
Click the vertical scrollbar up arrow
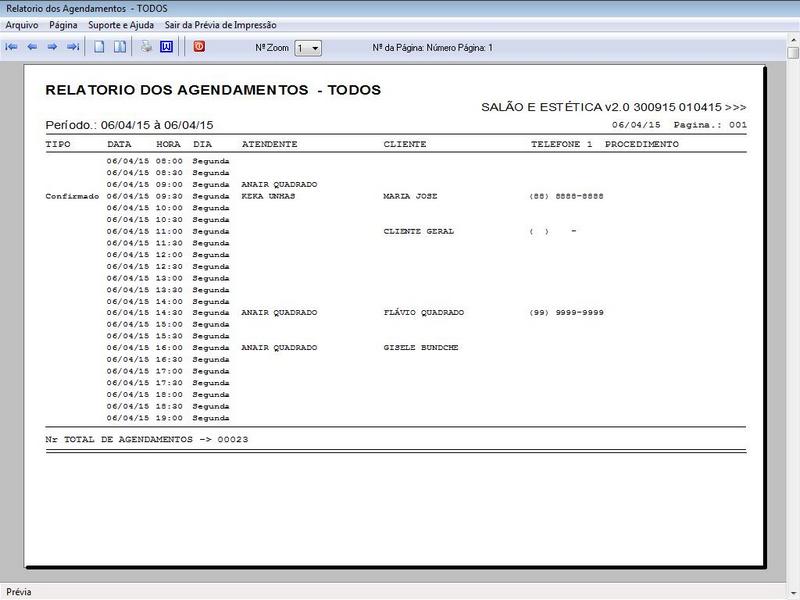coord(792,47)
